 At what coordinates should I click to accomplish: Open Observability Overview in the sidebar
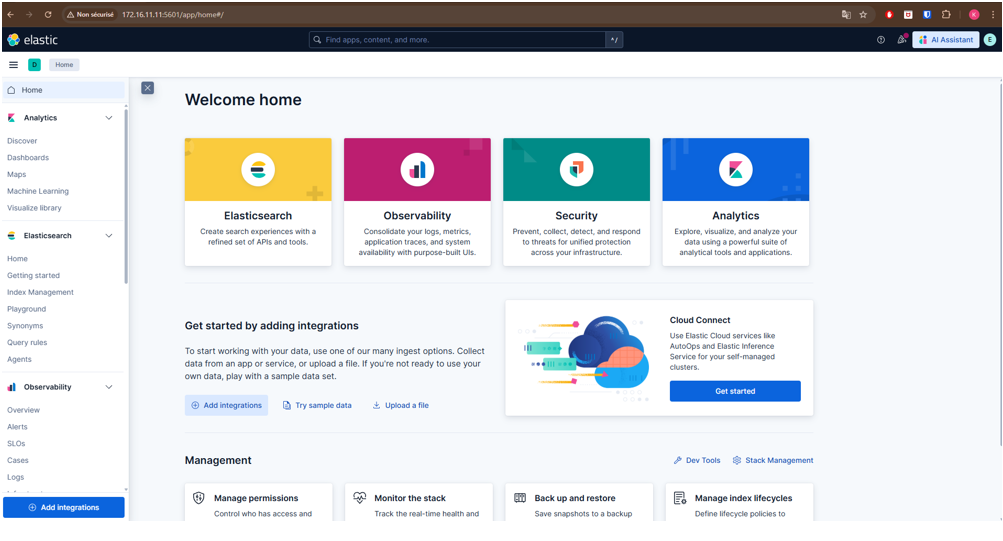(24, 410)
